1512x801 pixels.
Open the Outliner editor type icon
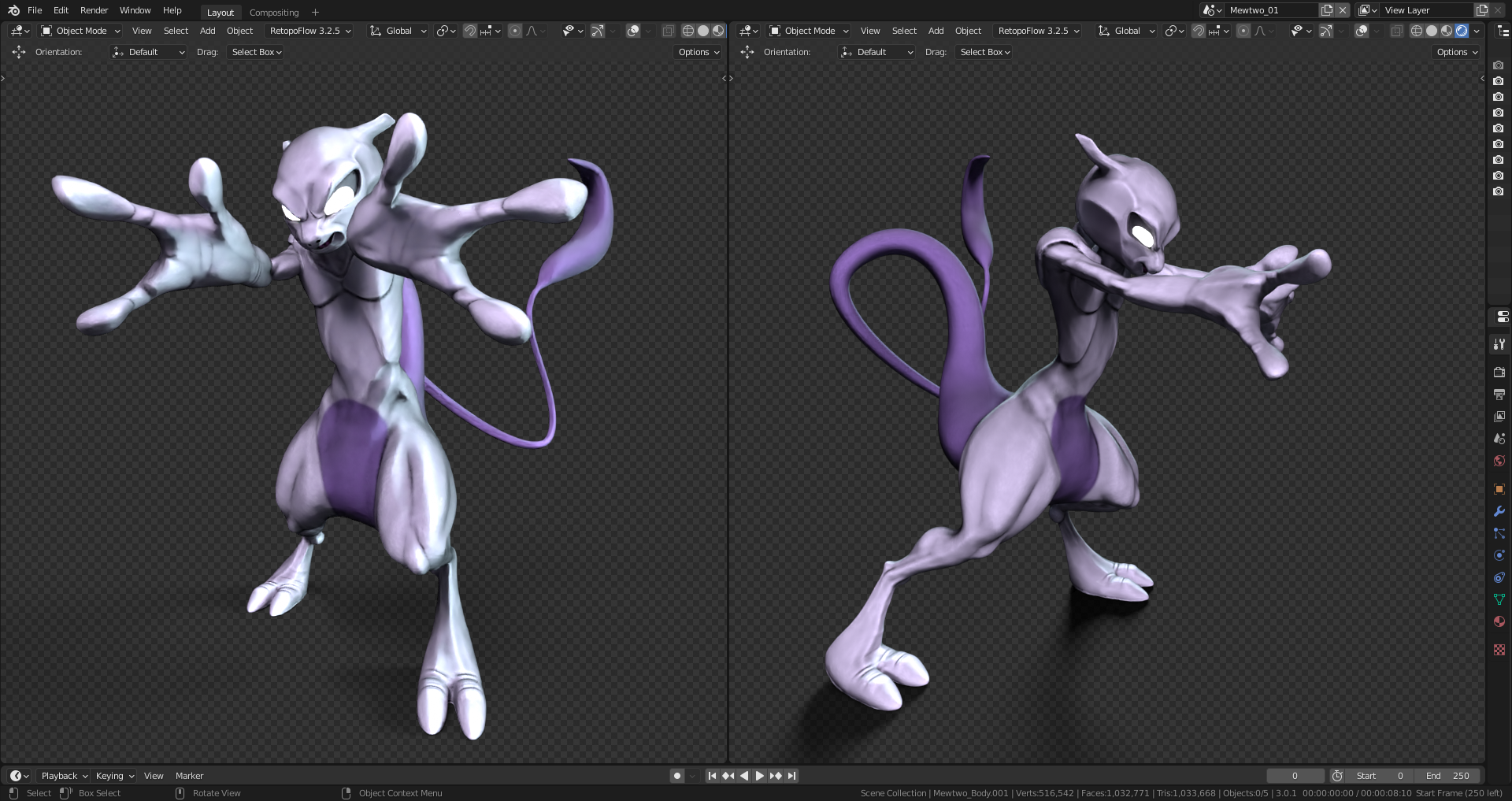pyautogui.click(x=1502, y=31)
